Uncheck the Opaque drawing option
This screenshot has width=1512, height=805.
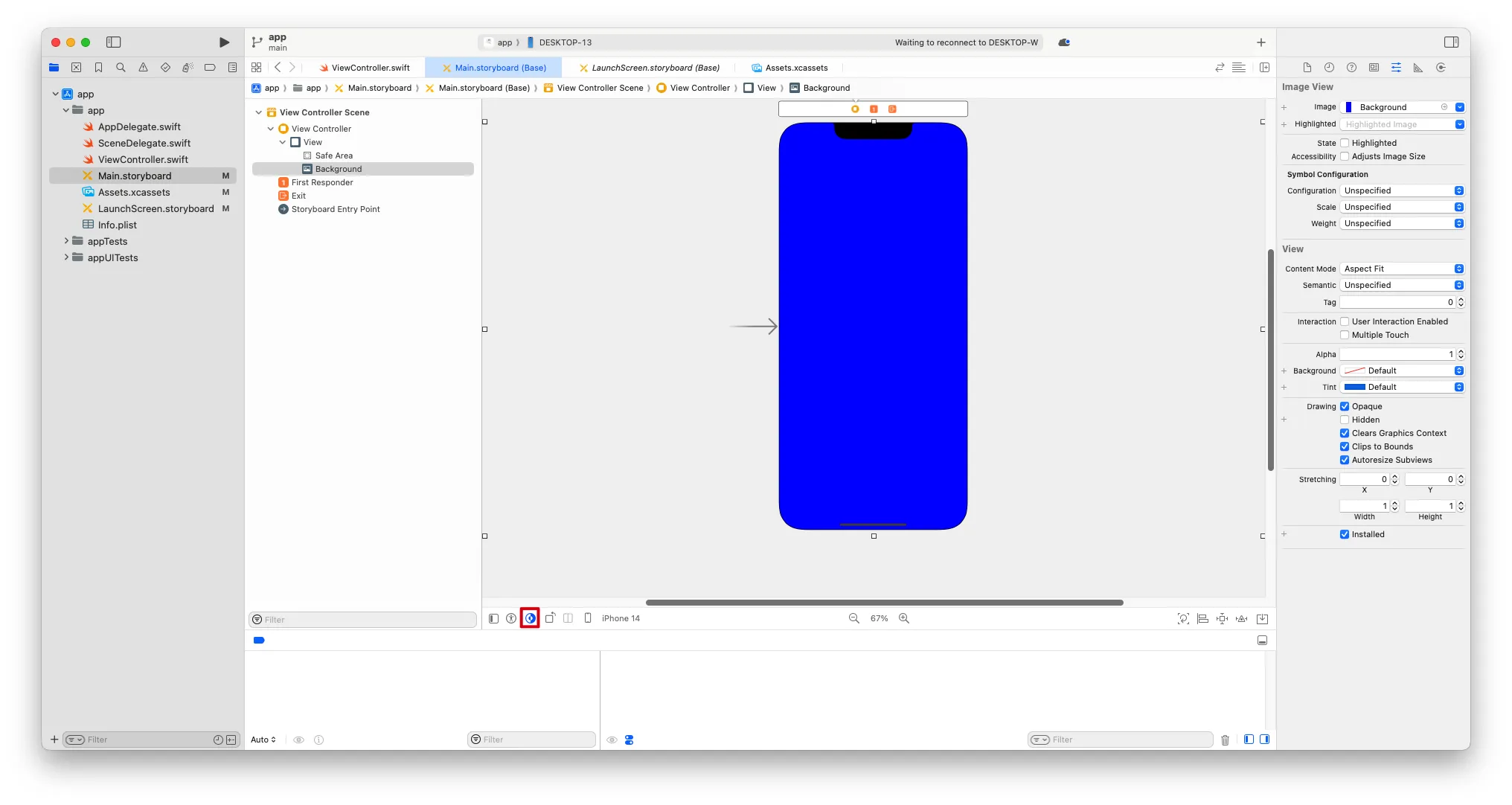1345,406
